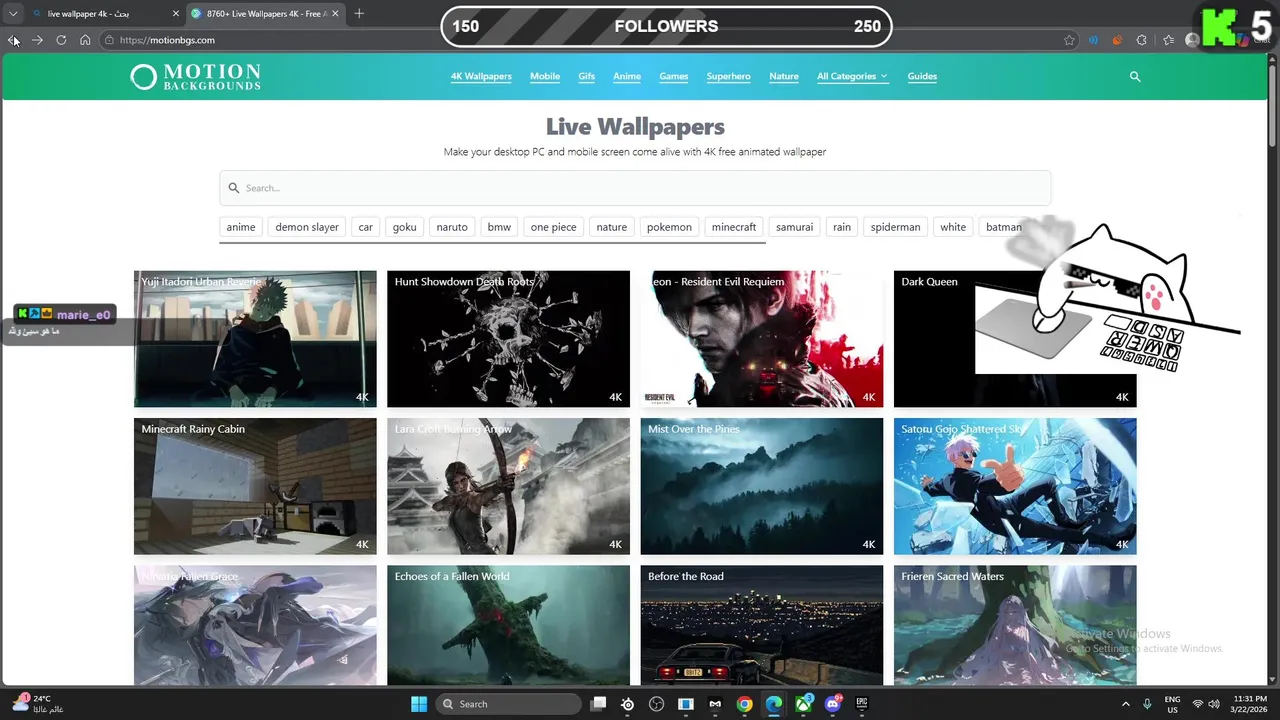This screenshot has width=1280, height=720.
Task: Select the 'samurai' tag
Action: (x=795, y=227)
